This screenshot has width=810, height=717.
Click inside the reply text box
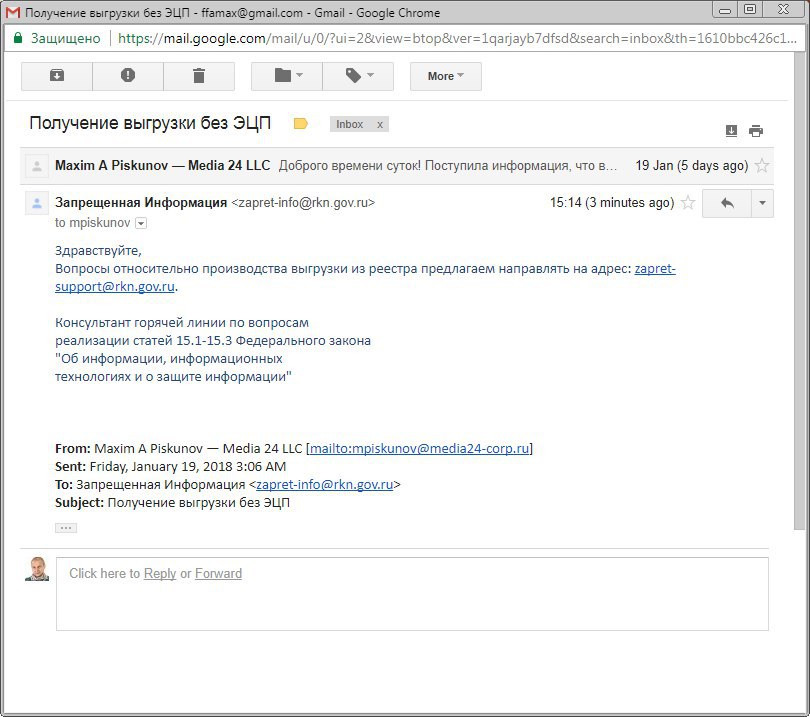tap(412, 594)
